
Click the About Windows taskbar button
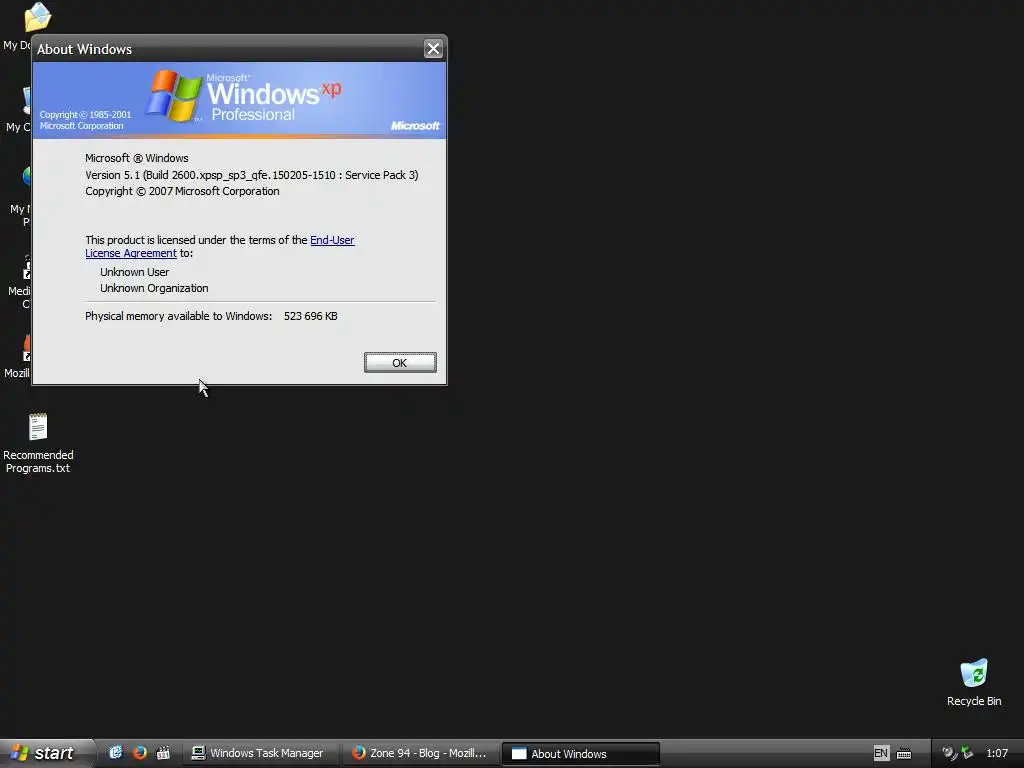click(x=581, y=754)
